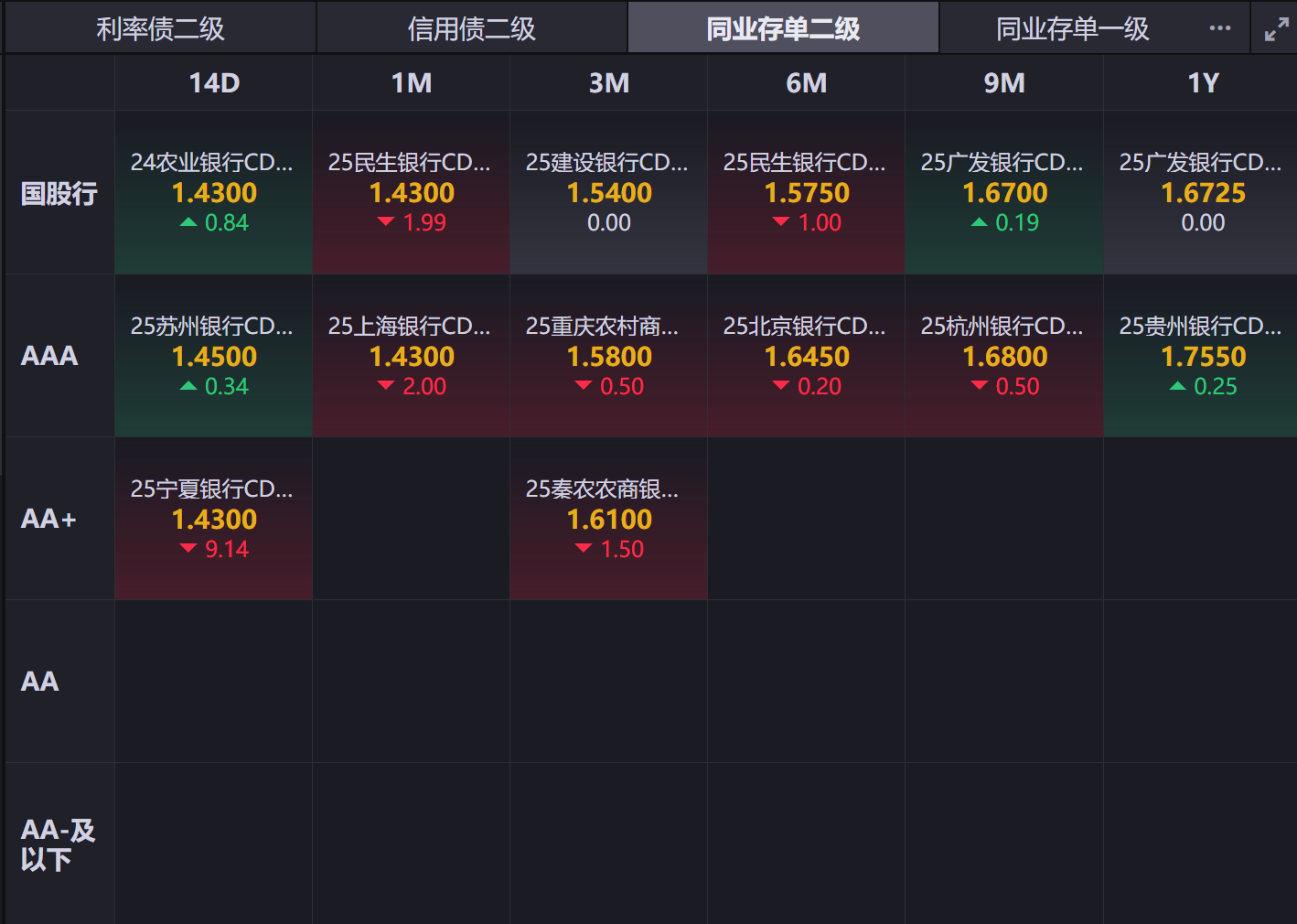Screen dimensions: 1297x924
Task: Open 24农业银行CD quote cell
Action: (214, 193)
